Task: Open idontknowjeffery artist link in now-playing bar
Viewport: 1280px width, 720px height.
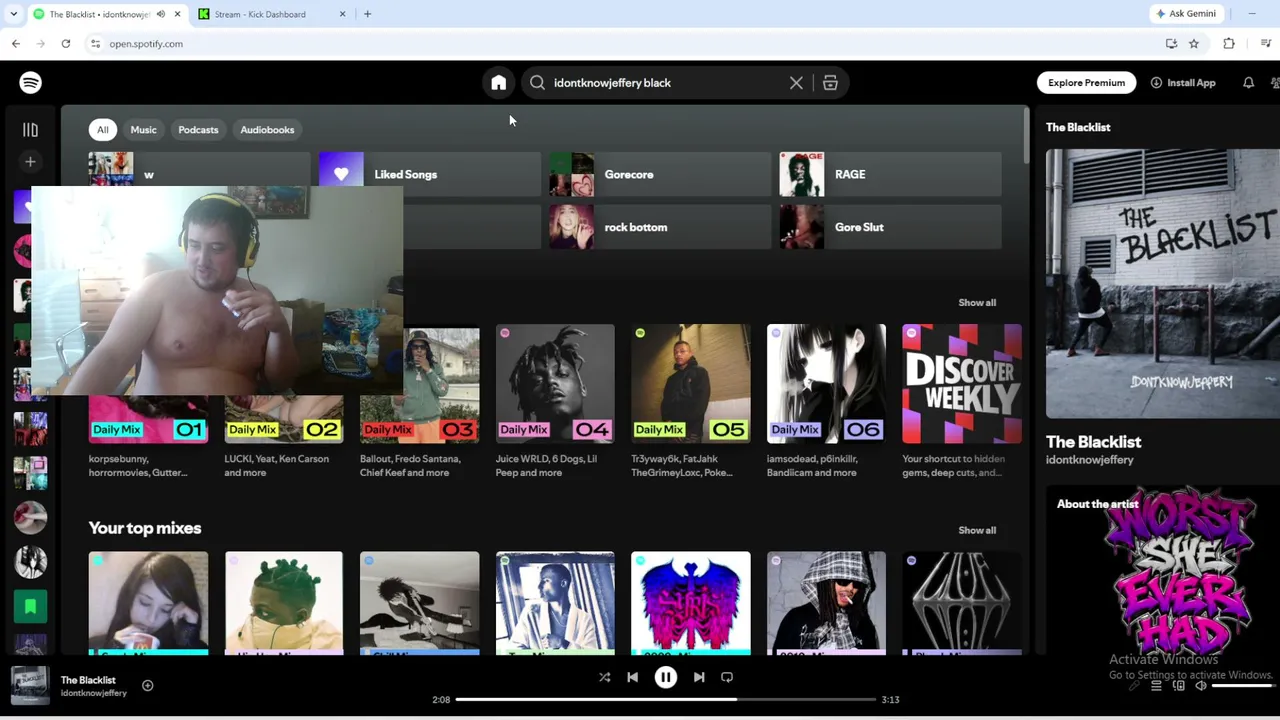Action: click(93, 693)
